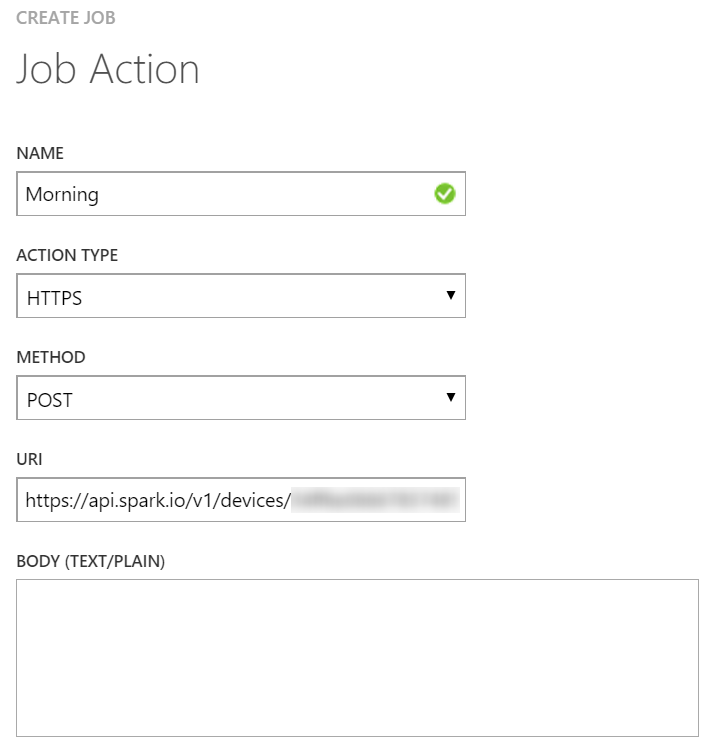Click the BODY (TEXT/PLAIN) label

point(91,561)
